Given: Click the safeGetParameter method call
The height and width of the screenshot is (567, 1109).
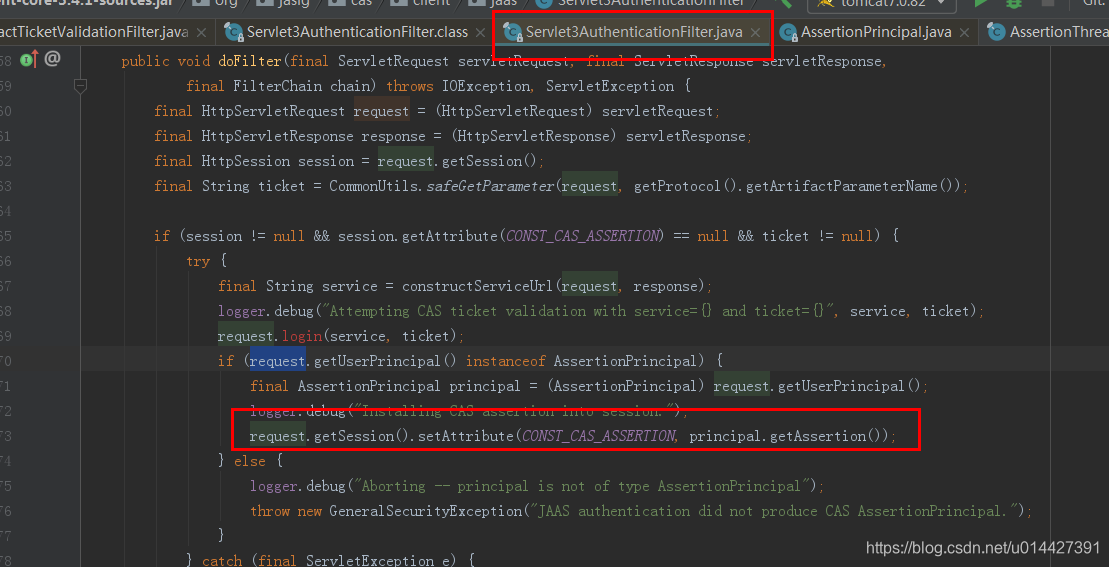Looking at the screenshot, I should coord(491,187).
